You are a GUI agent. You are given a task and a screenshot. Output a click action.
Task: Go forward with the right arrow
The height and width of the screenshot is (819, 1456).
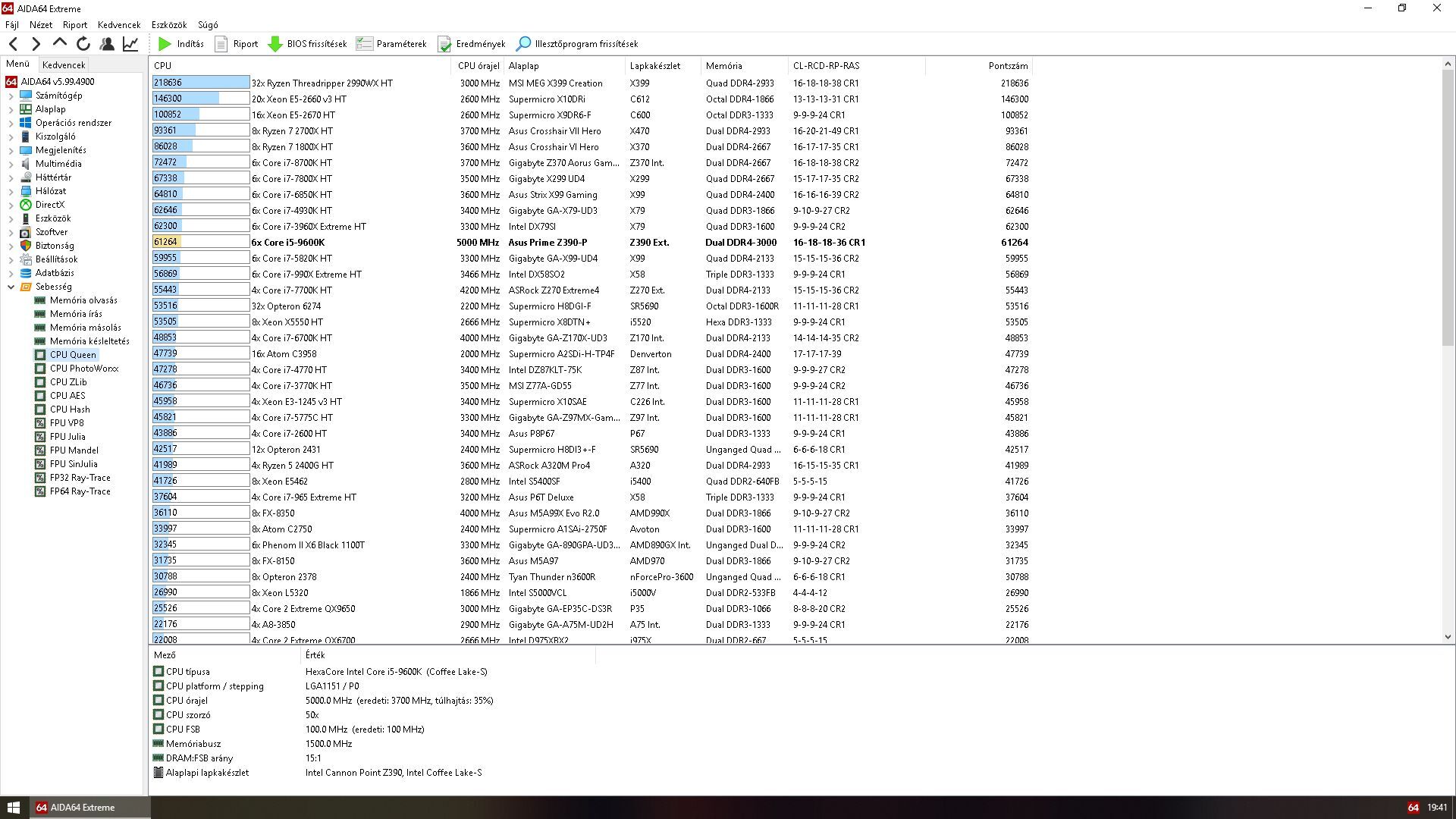tap(36, 44)
